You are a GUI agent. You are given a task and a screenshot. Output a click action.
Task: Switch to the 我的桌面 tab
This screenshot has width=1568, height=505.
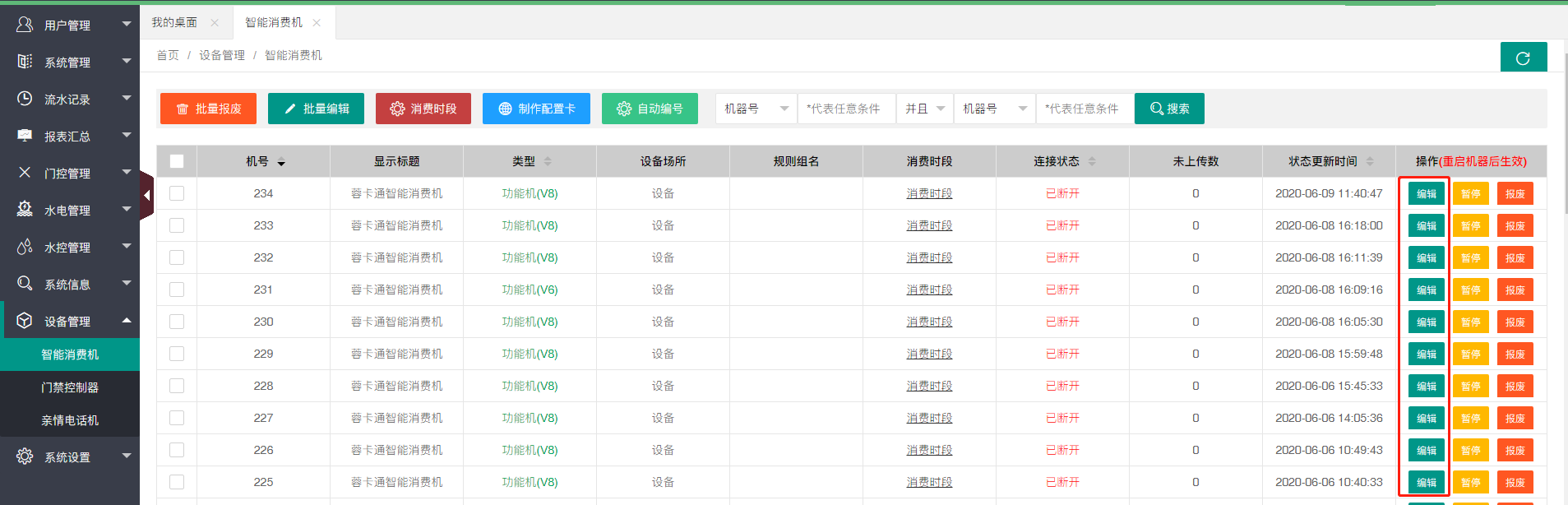174,22
